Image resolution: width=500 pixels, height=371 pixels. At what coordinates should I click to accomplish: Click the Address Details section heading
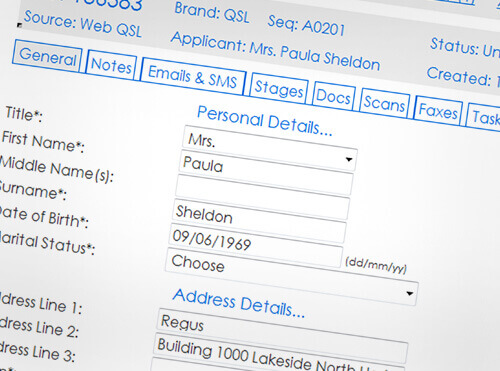click(239, 303)
